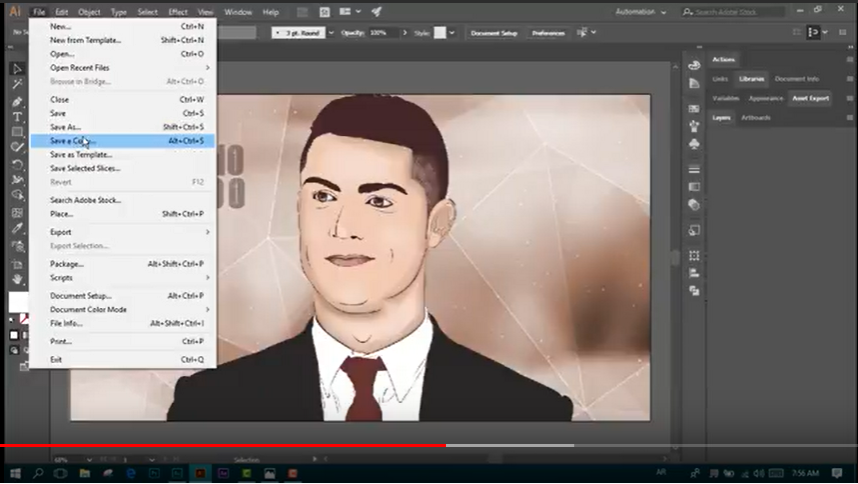This screenshot has width=858, height=484.
Task: Expand the Open Recent Files submenu
Action: 123,68
